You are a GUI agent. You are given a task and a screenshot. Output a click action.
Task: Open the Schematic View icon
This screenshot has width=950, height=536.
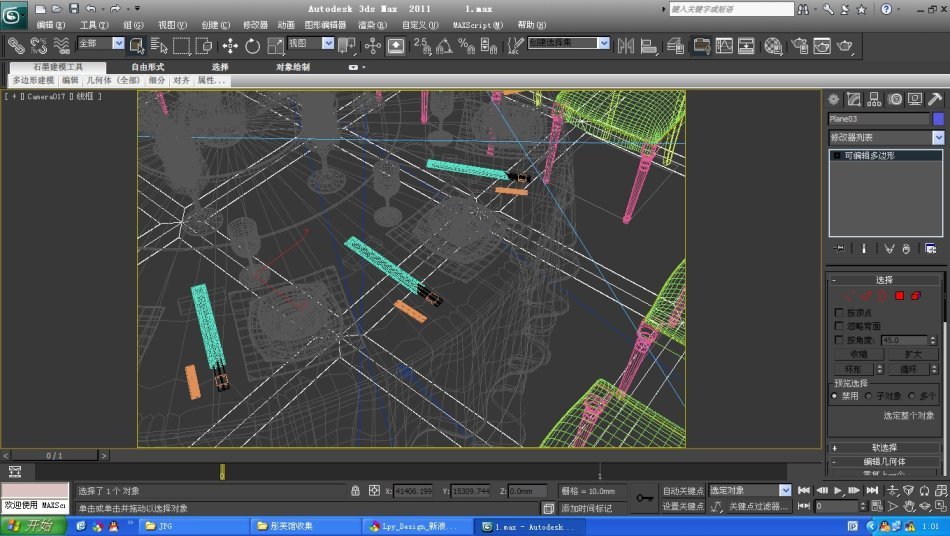[746, 45]
